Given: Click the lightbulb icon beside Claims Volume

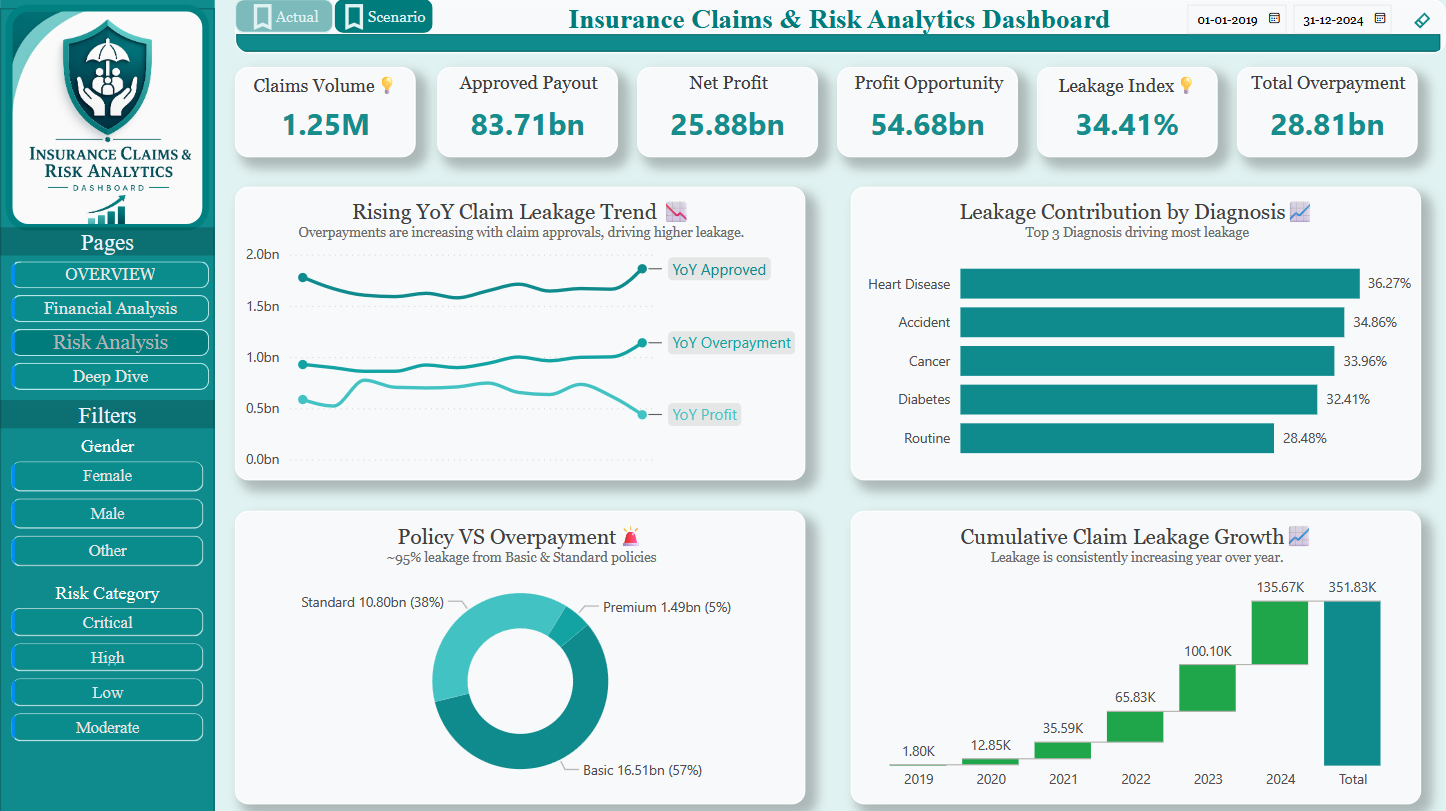Looking at the screenshot, I should [387, 86].
